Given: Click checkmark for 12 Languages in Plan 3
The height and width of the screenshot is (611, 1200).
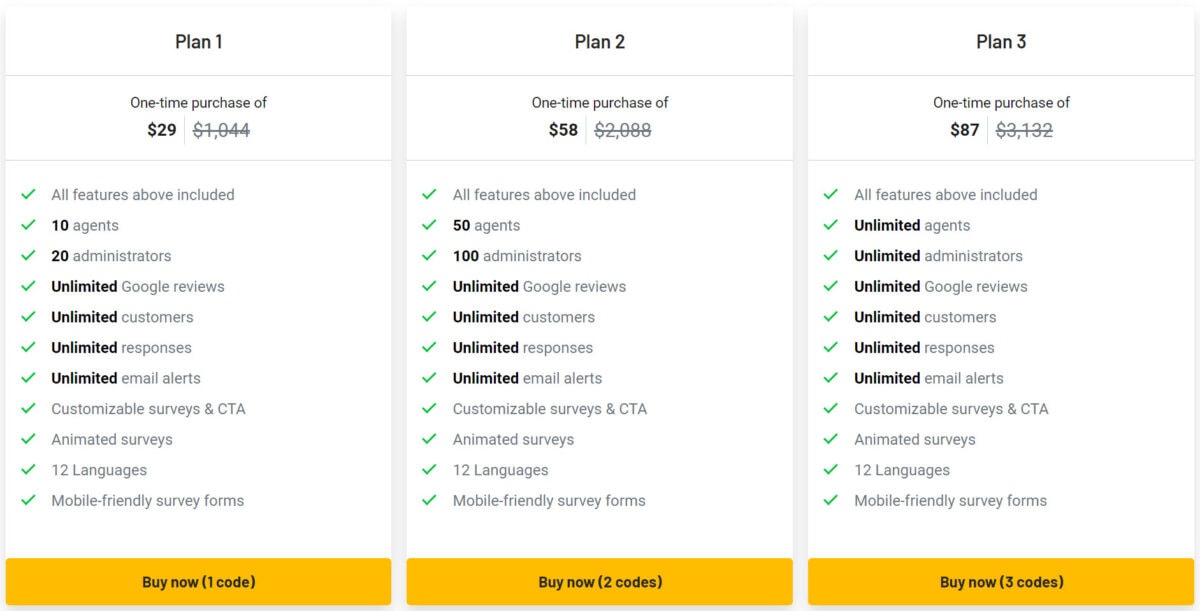Looking at the screenshot, I should click(x=831, y=470).
